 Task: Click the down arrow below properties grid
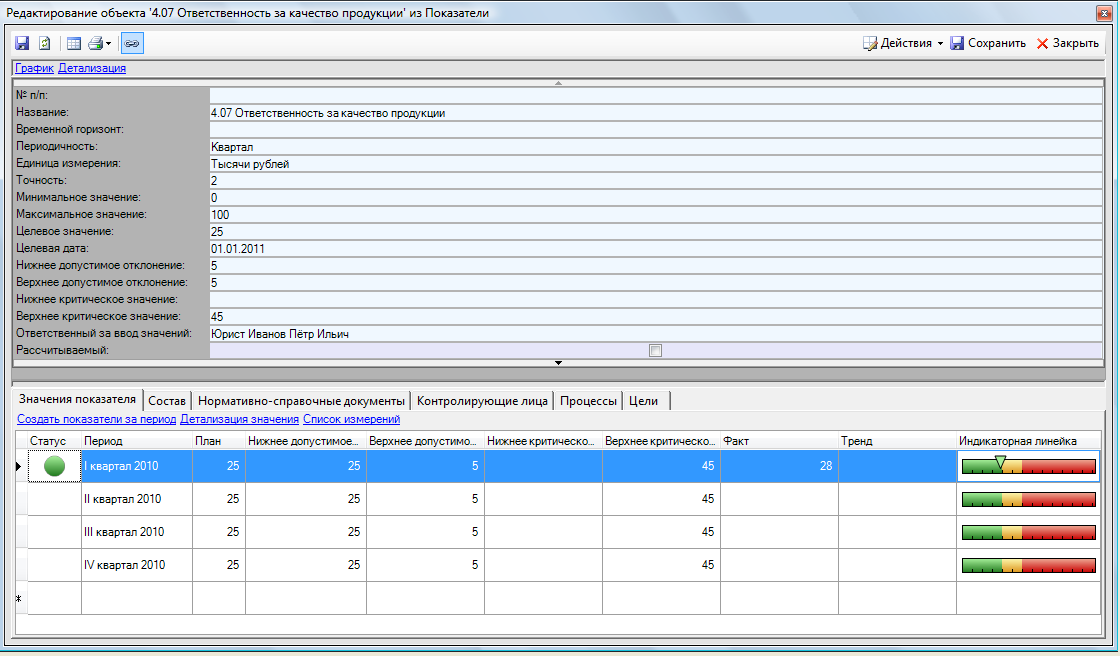[x=559, y=363]
